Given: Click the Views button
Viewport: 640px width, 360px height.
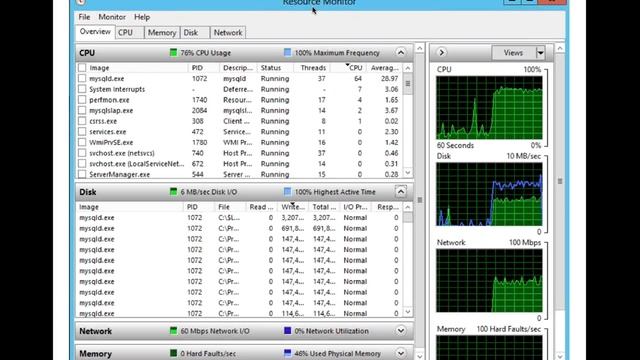Looking at the screenshot, I should pyautogui.click(x=513, y=53).
